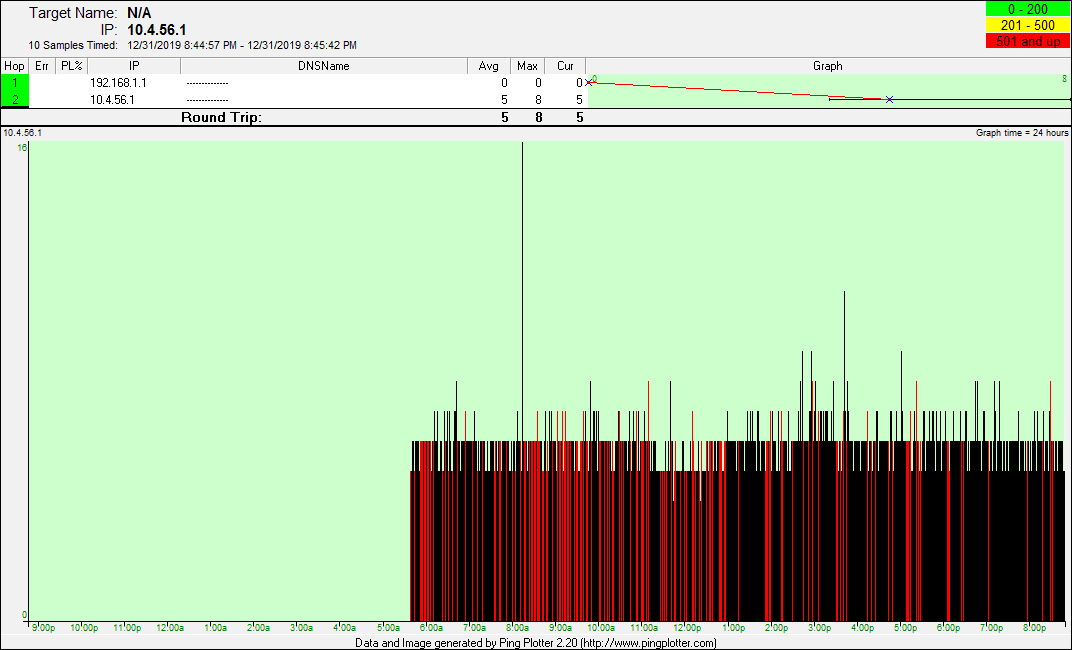Image resolution: width=1072 pixels, height=650 pixels.
Task: Select the red 501 and up legend swatch
Action: click(x=1027, y=41)
